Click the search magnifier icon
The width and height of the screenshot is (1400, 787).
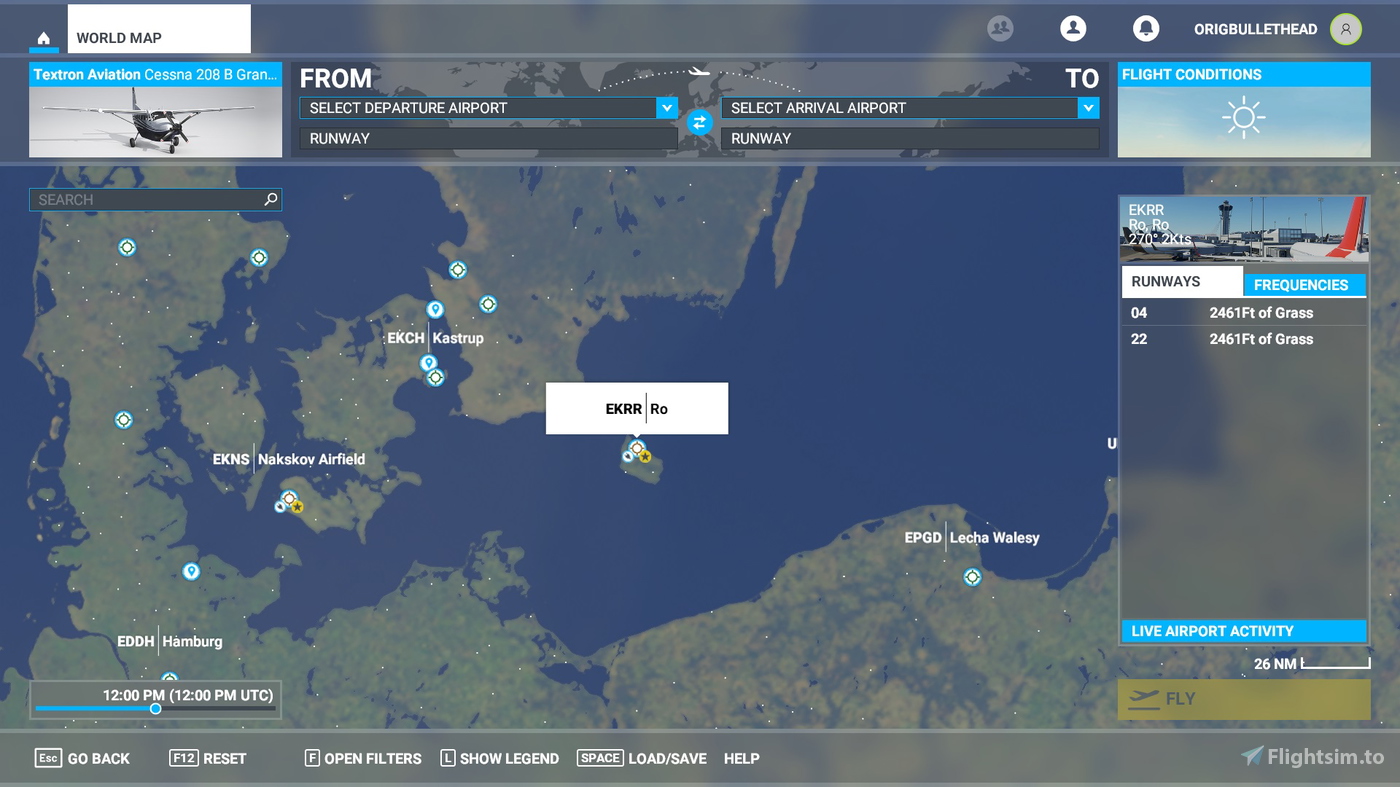(x=269, y=199)
